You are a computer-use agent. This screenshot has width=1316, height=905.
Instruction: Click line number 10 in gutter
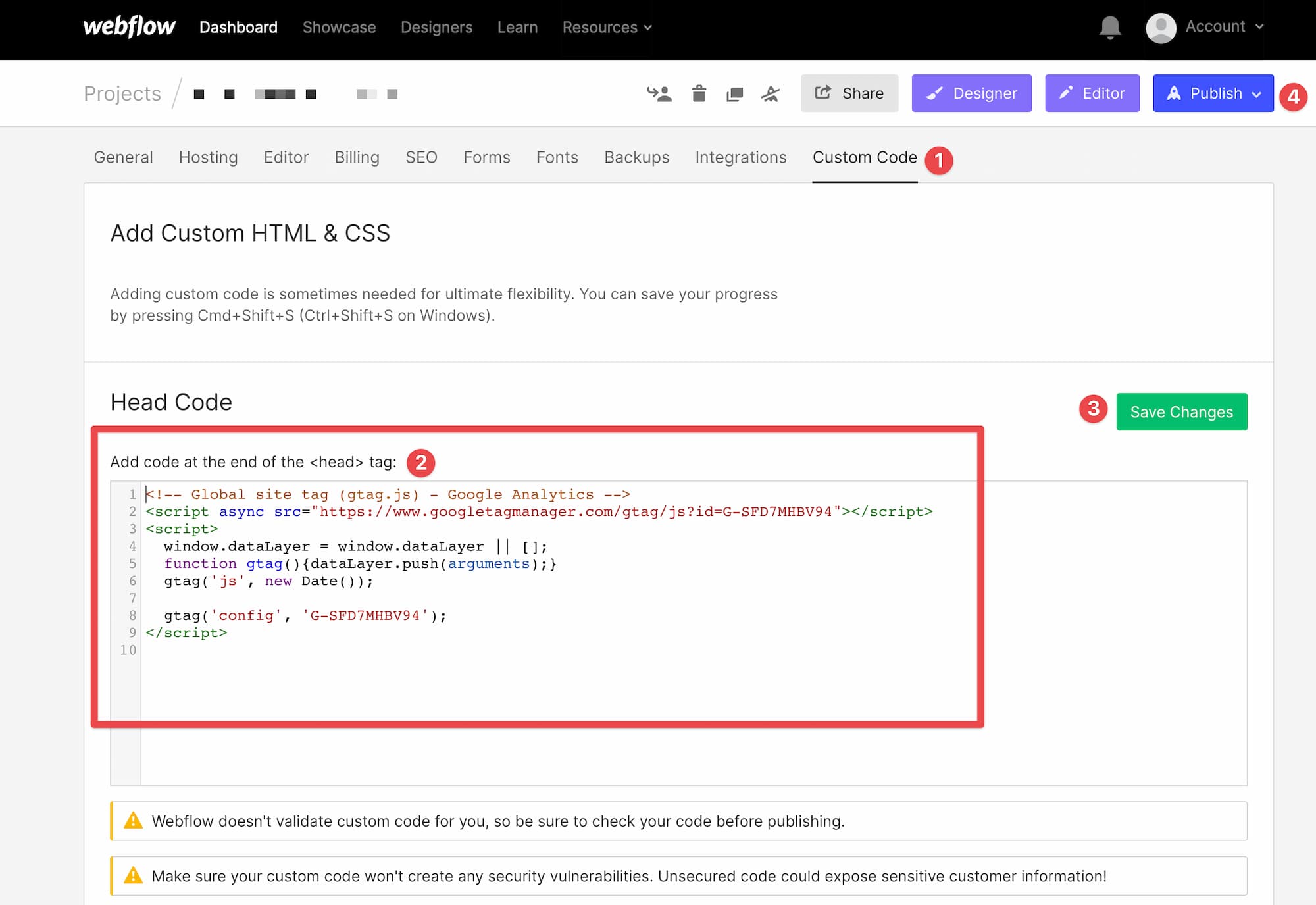coord(128,650)
